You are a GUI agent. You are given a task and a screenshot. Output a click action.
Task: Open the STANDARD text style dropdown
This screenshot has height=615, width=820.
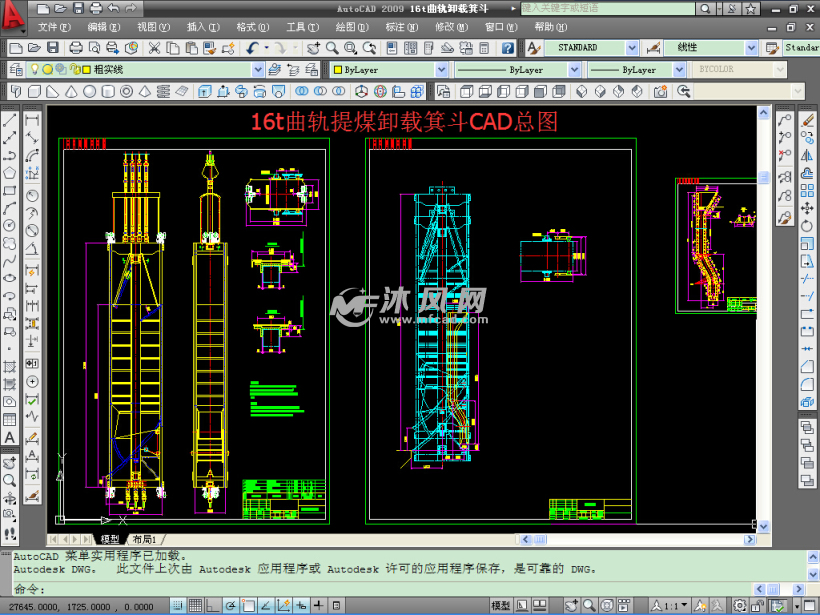pos(631,47)
